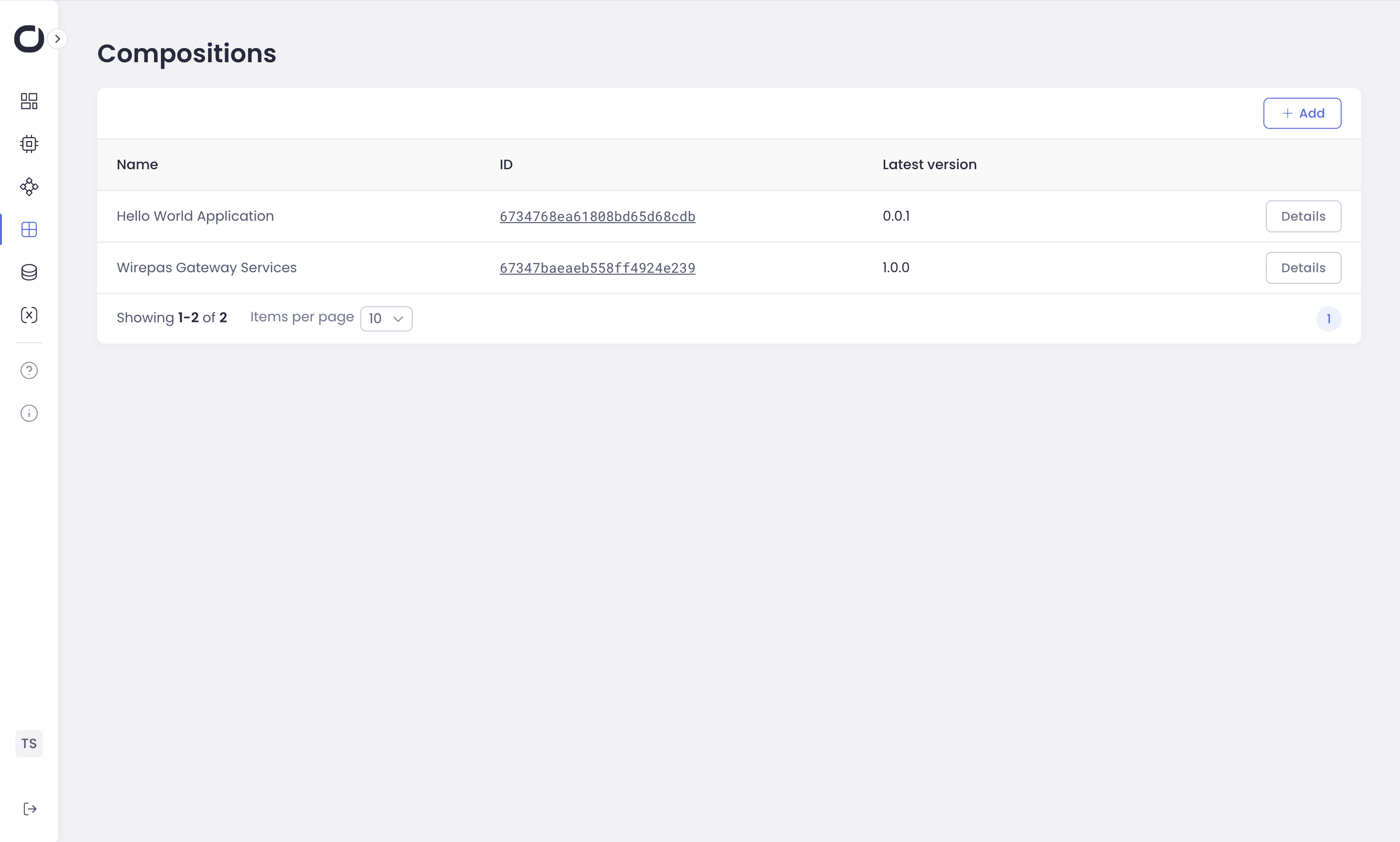Image resolution: width=1400 pixels, height=842 pixels.
Task: Open Details for Hello World Application
Action: 1303,216
